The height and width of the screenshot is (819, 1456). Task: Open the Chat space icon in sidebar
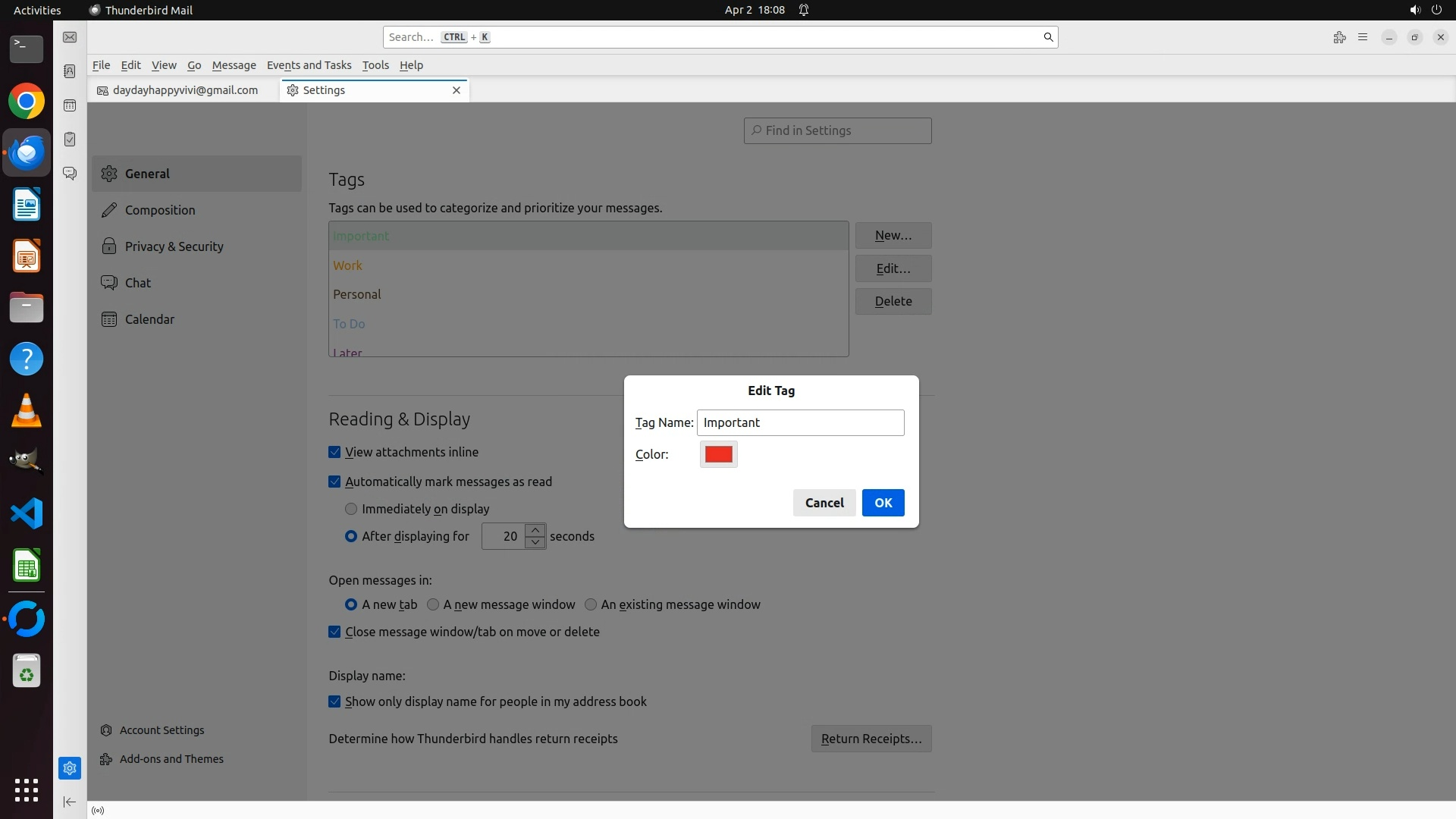[x=70, y=174]
